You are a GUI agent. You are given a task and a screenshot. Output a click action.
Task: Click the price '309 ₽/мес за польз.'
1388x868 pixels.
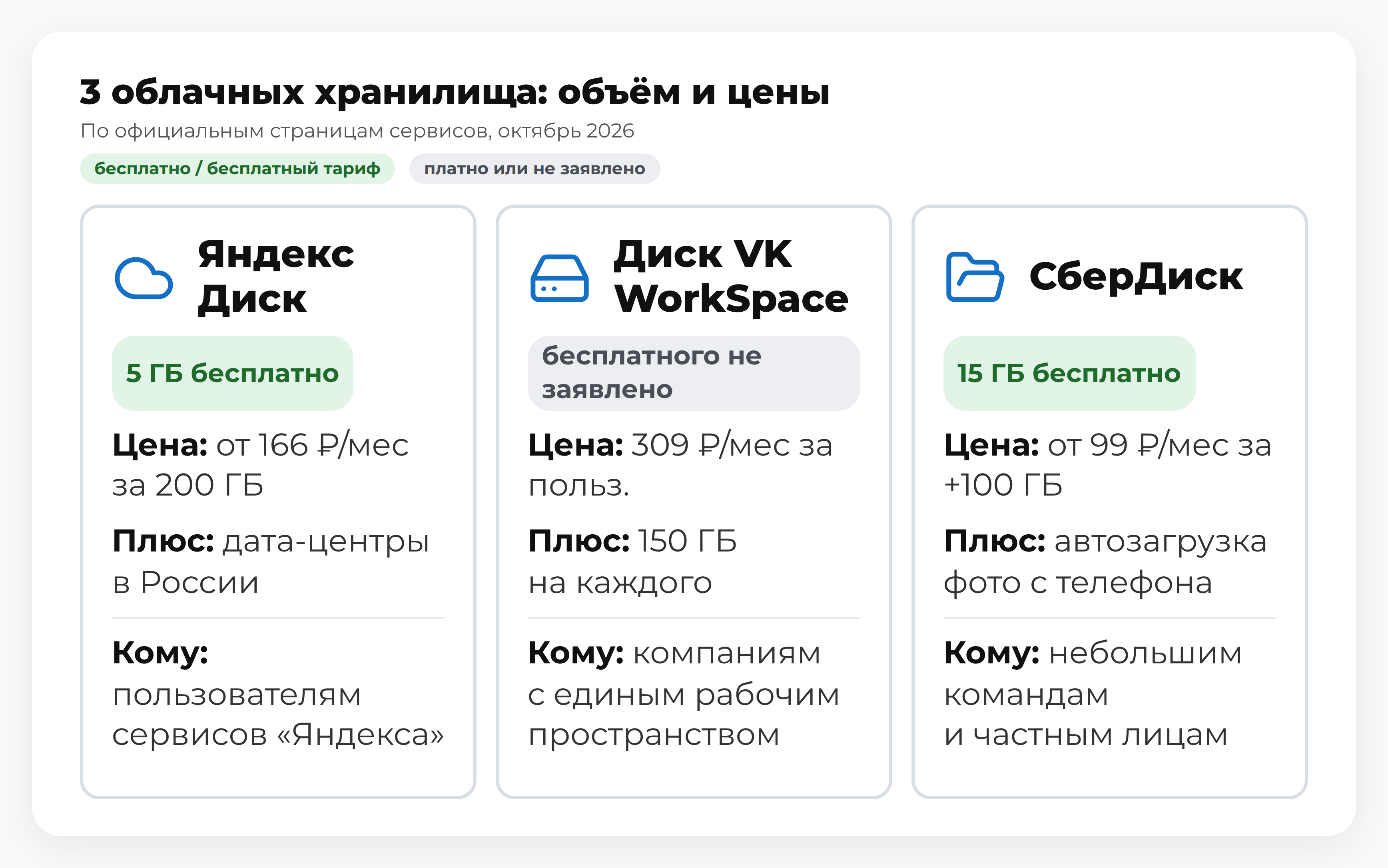tap(680, 464)
